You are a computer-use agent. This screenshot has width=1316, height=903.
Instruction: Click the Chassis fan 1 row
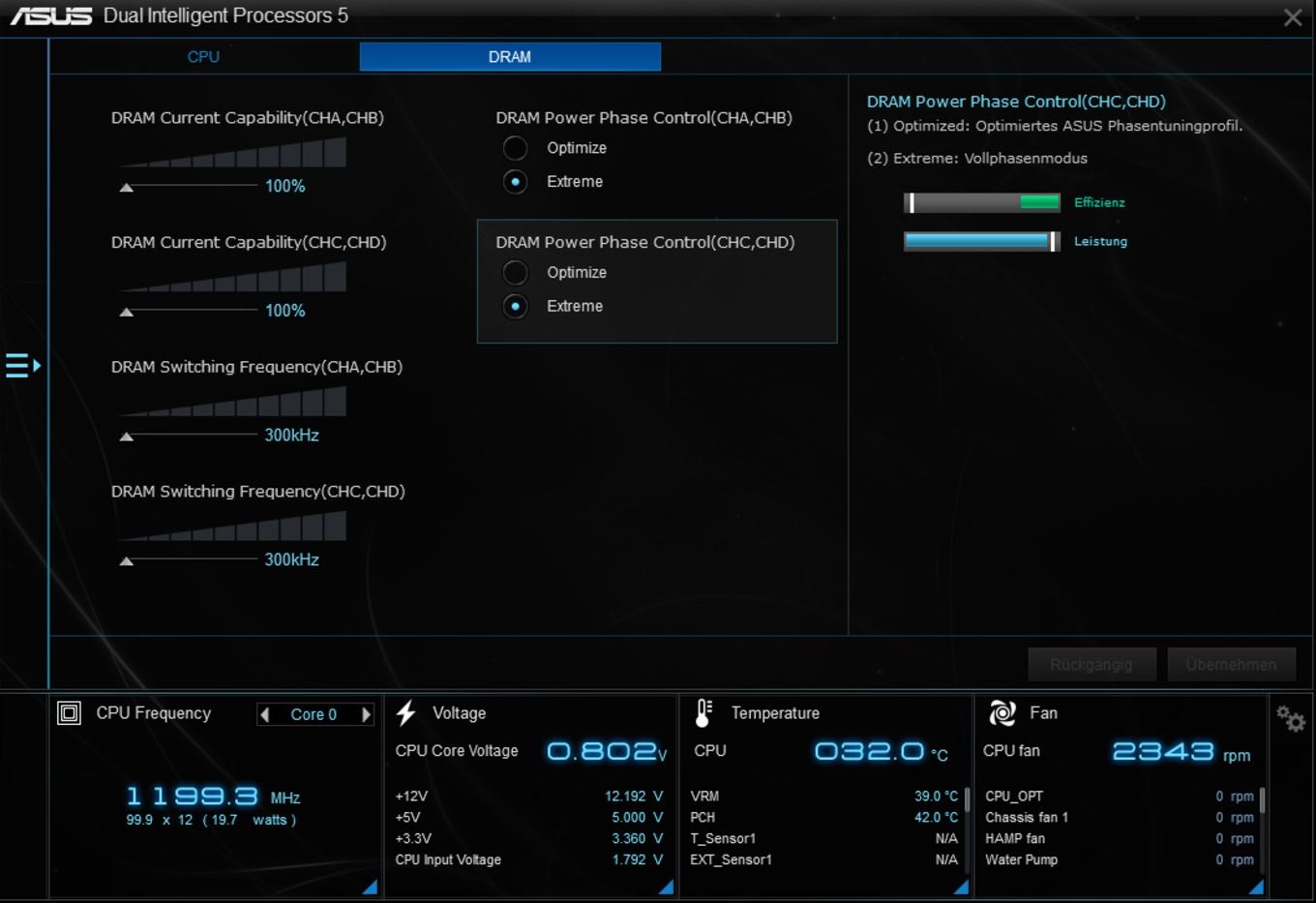(1120, 818)
